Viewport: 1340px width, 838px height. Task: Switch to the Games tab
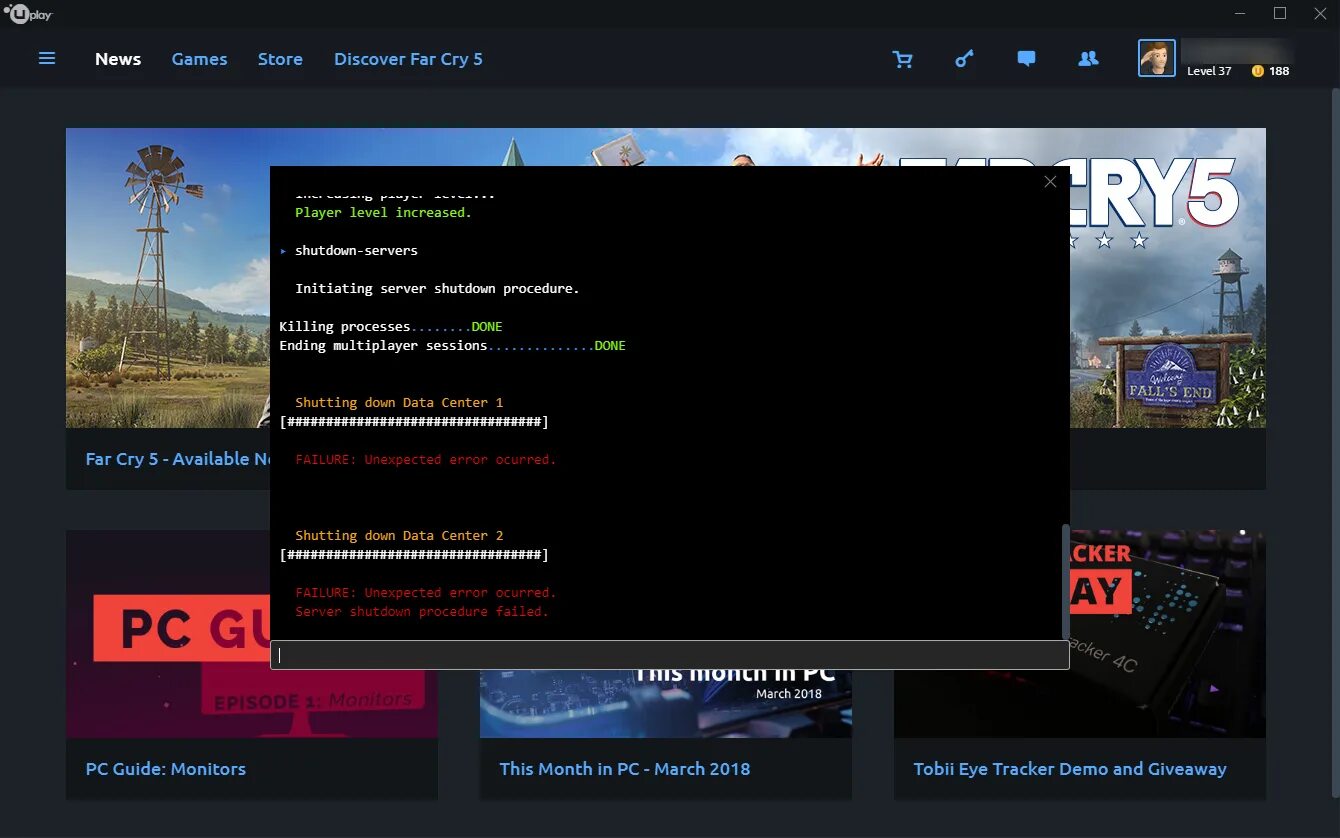coord(199,59)
